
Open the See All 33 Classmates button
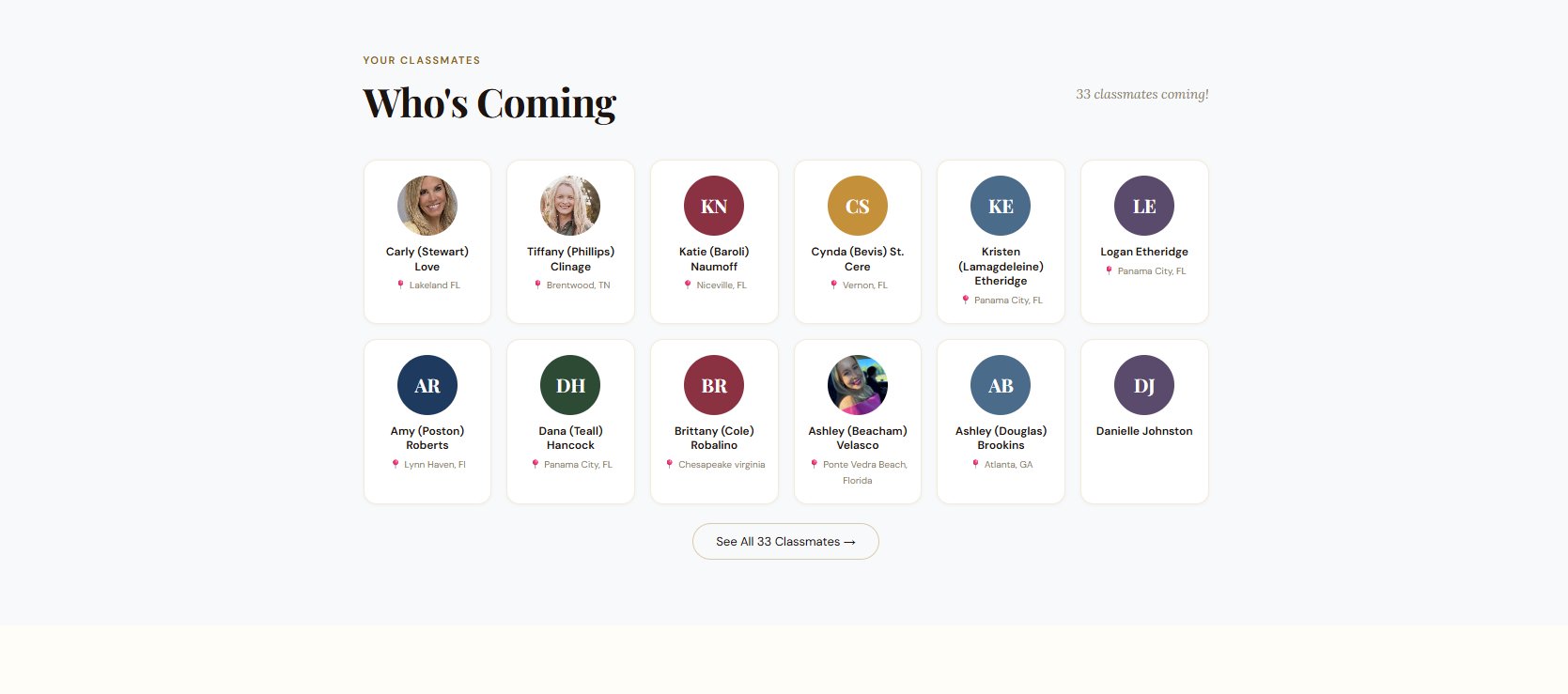pos(785,542)
